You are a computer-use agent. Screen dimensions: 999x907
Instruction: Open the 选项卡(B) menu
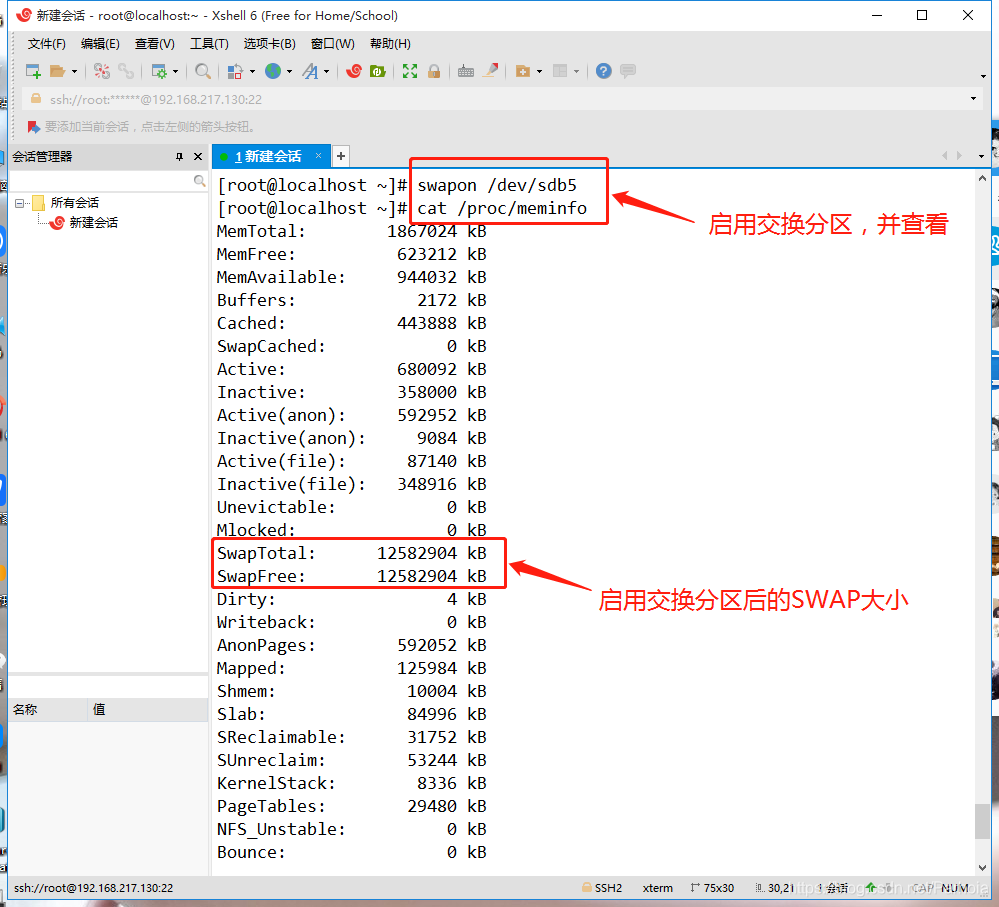[x=270, y=44]
